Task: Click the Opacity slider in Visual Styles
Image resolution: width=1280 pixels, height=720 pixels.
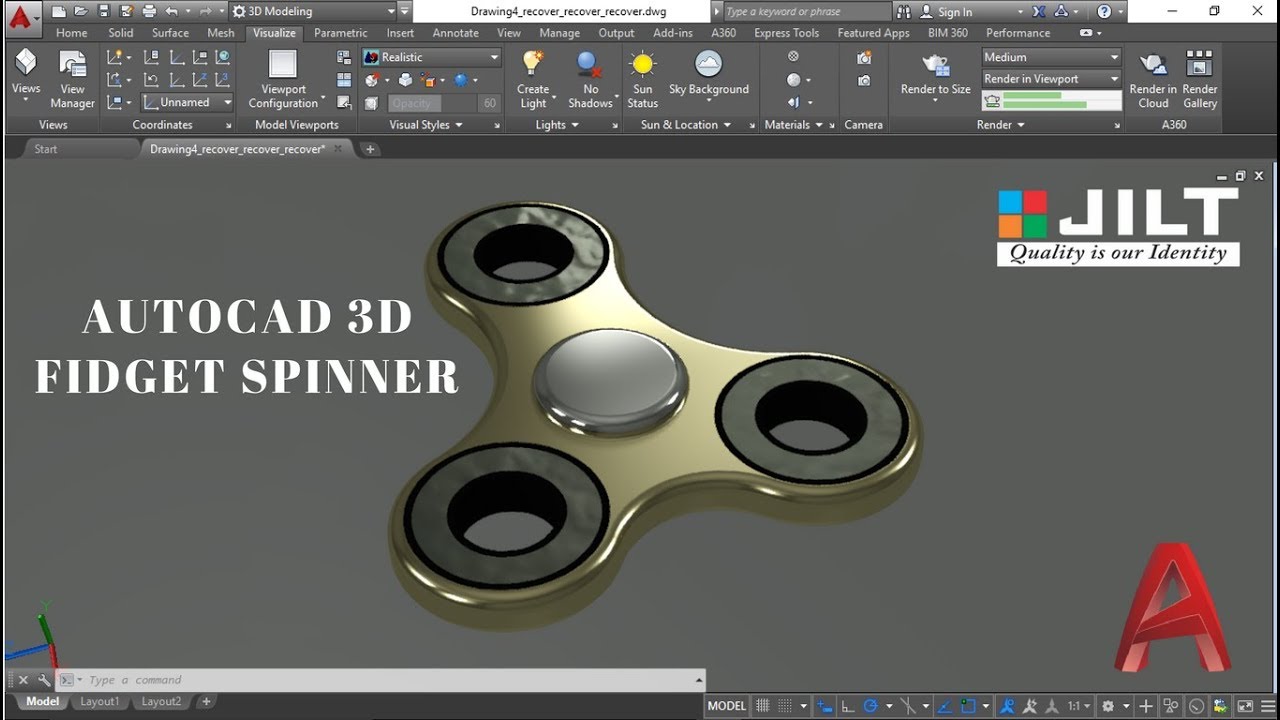Action: click(x=431, y=103)
